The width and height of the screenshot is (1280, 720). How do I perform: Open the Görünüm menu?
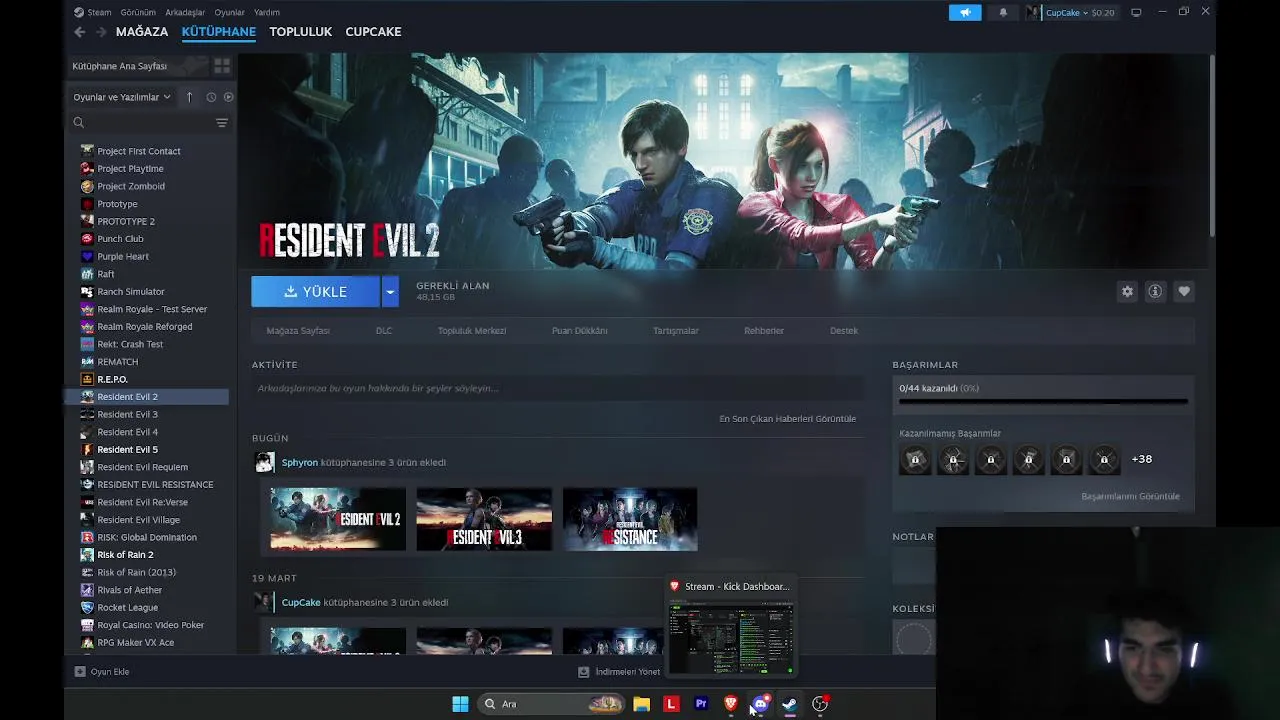pyautogui.click(x=138, y=12)
